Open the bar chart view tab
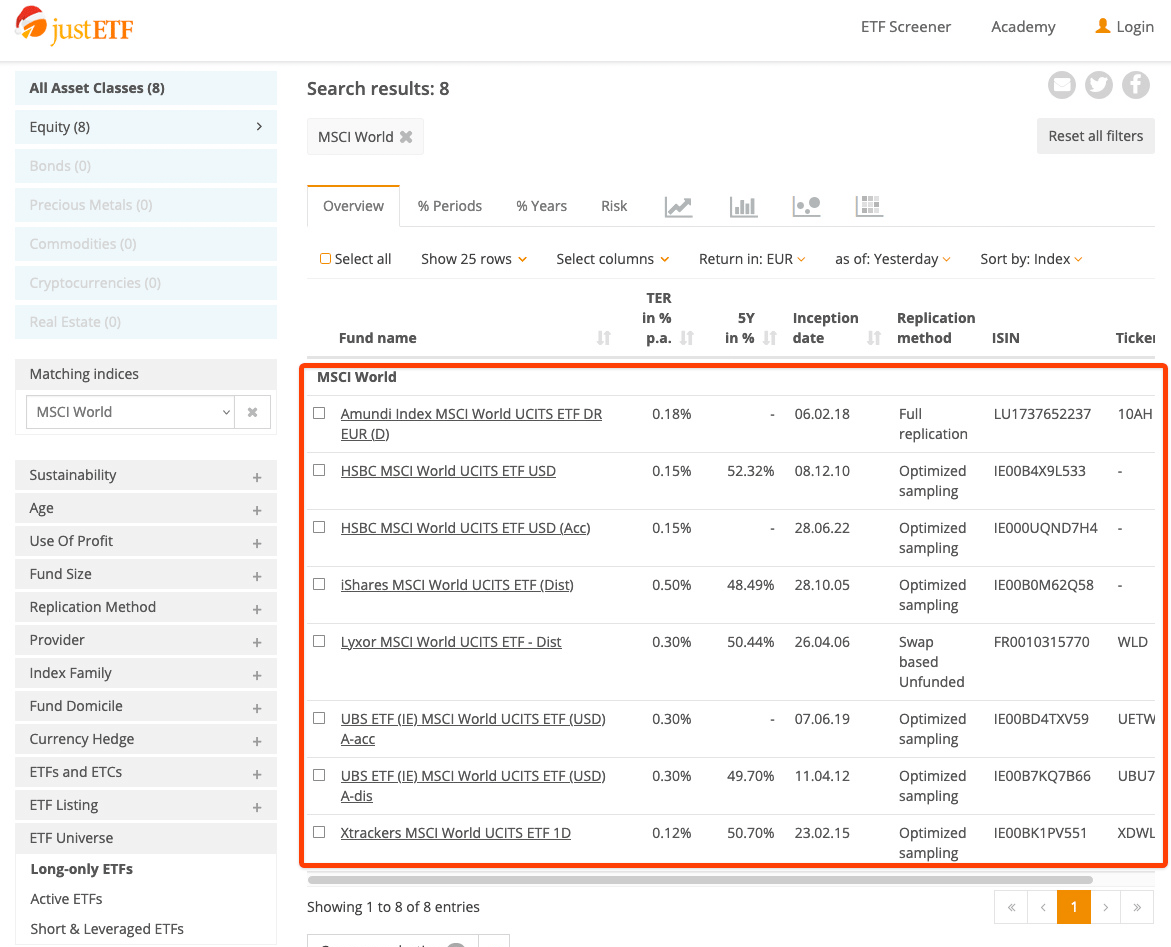Screen dimensions: 1171x947 pyautogui.click(x=743, y=206)
